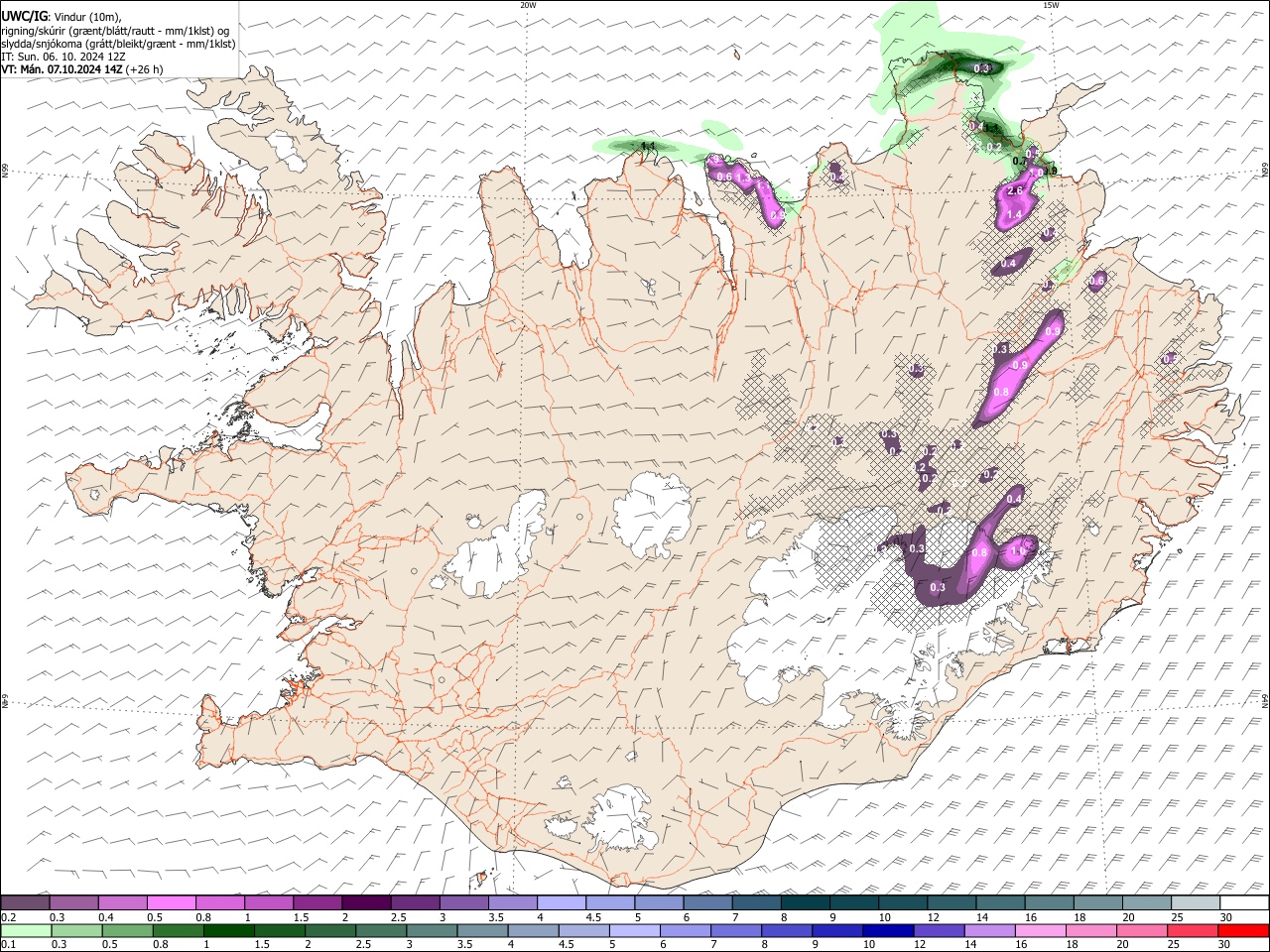
Task: Click the Hofsjökull glacier white patch in central Iceland
Action: tap(653, 516)
